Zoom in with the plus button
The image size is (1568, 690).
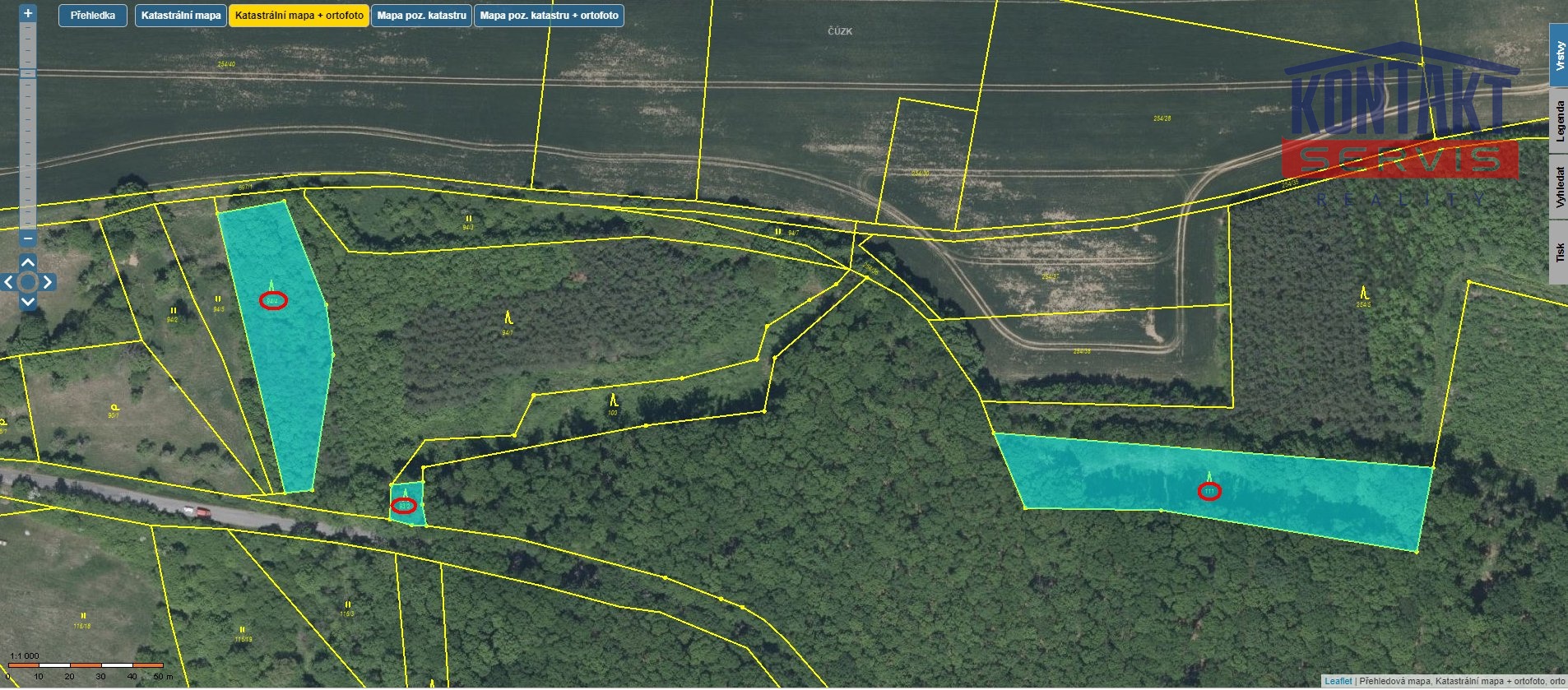pos(28,13)
